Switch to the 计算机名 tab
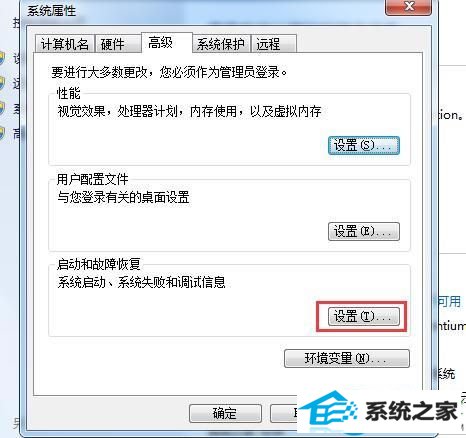This screenshot has width=466, height=438. coord(65,44)
